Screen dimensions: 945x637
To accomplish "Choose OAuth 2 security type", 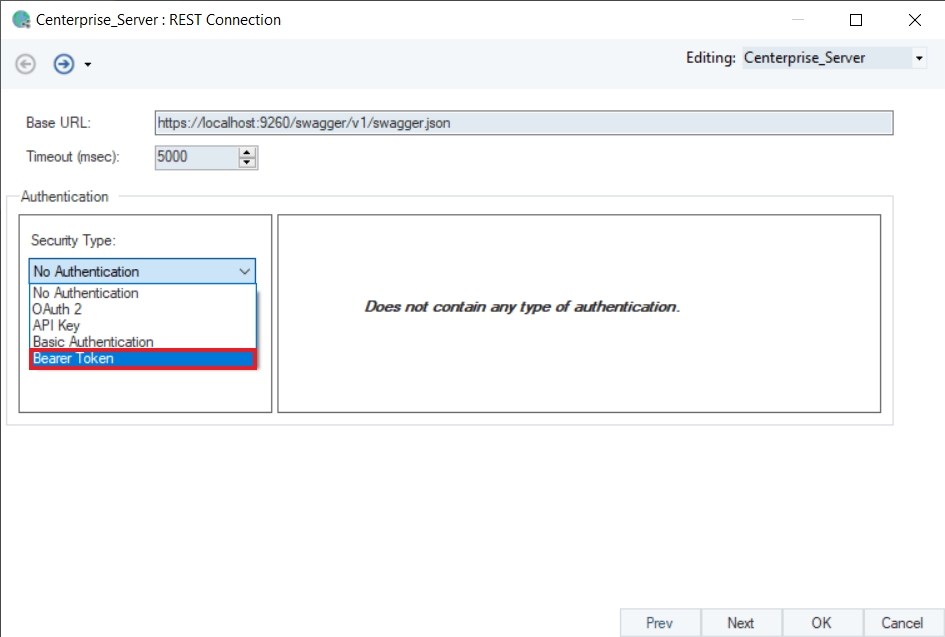I will [x=57, y=309].
